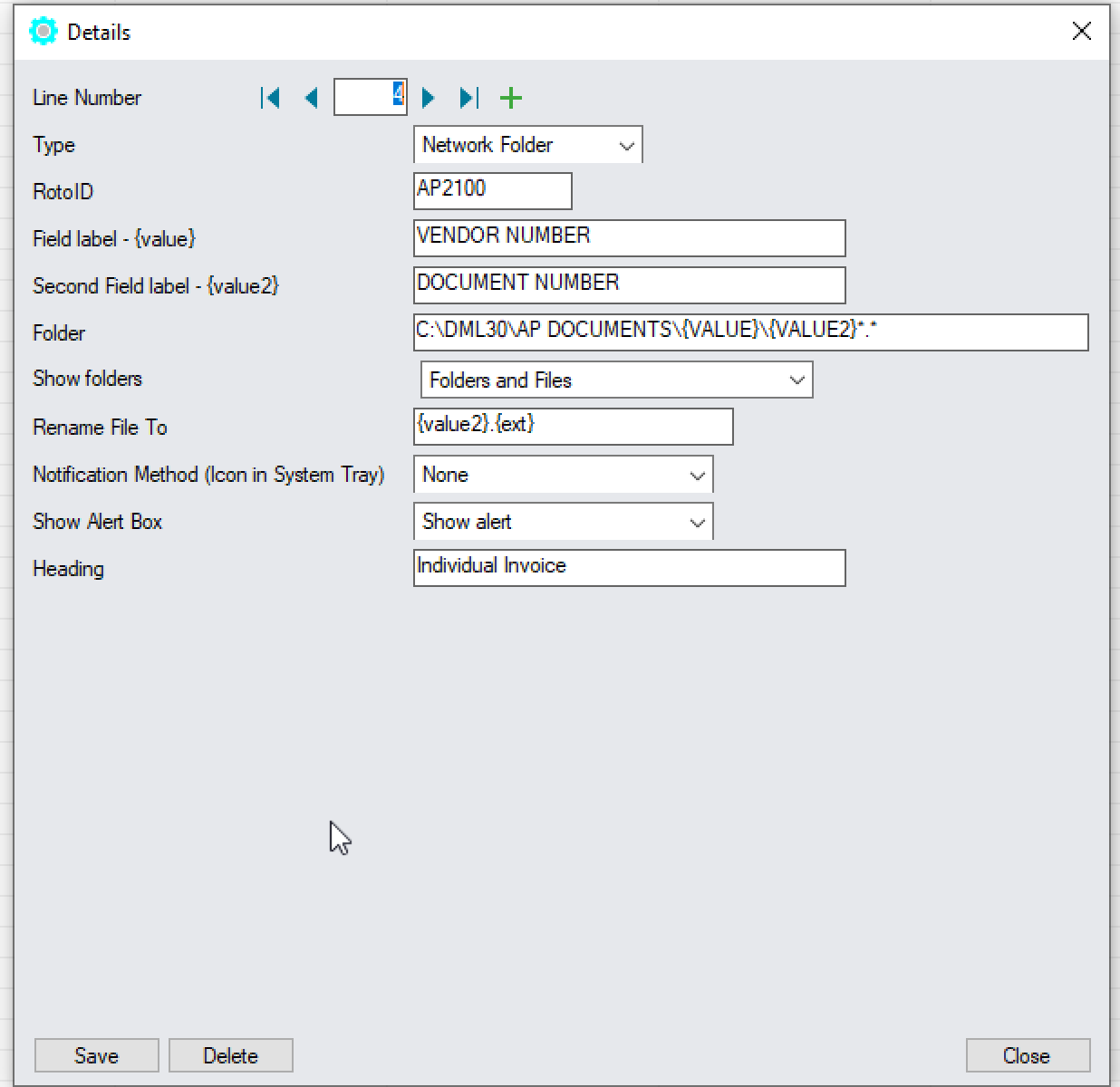
Task: Add new line with green plus
Action: [511, 98]
